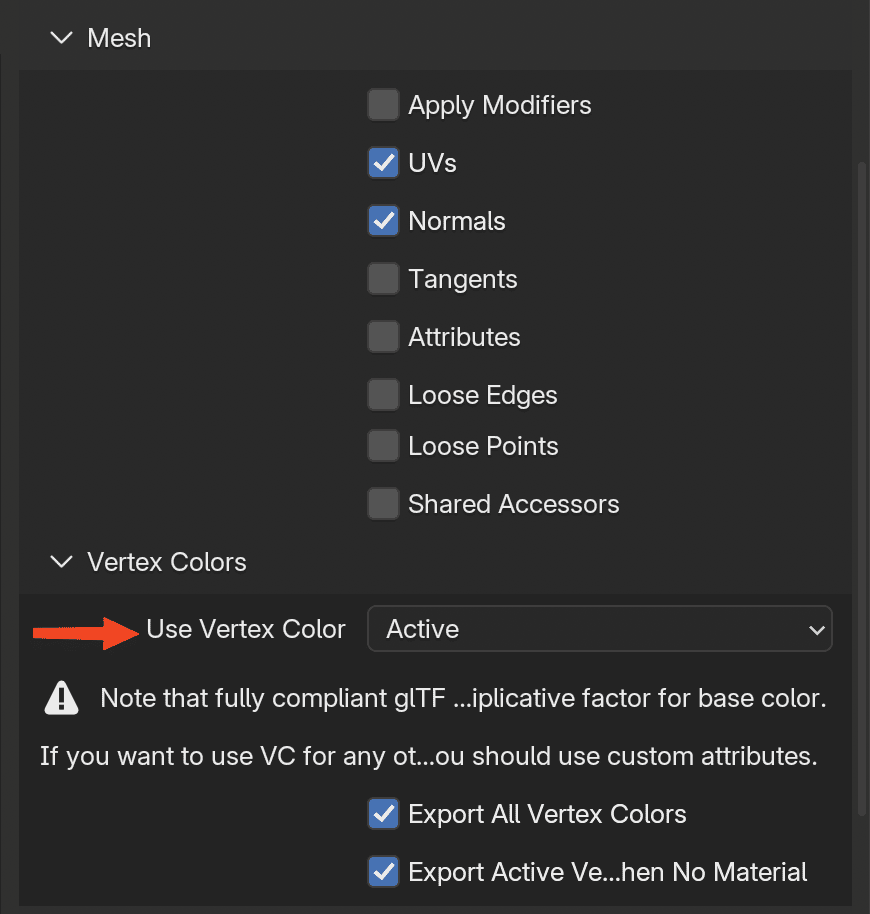
Task: Click the warning triangle icon
Action: [x=61, y=697]
